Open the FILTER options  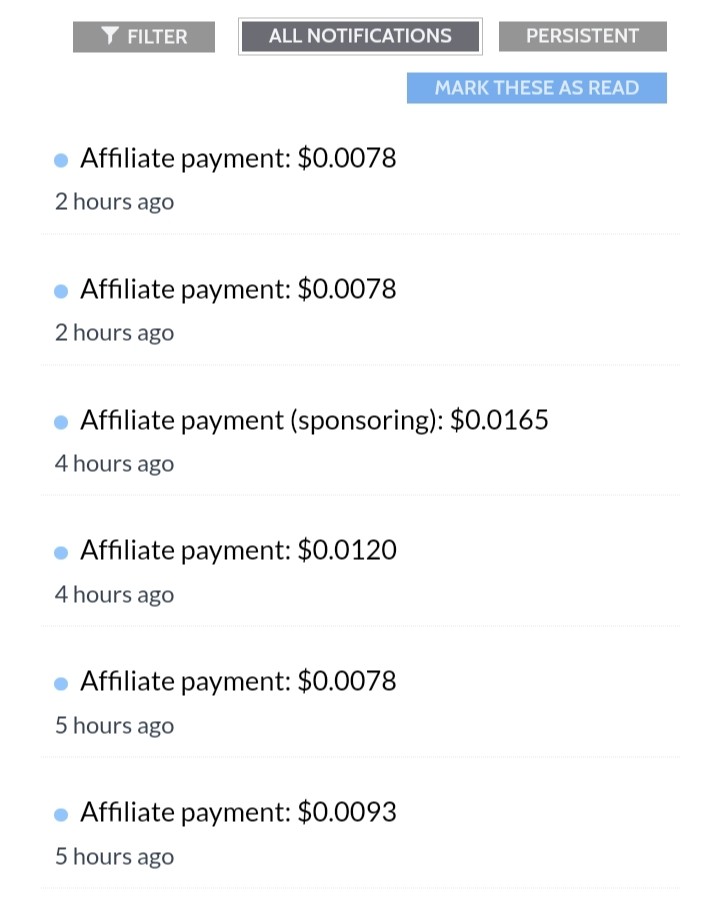coord(144,36)
